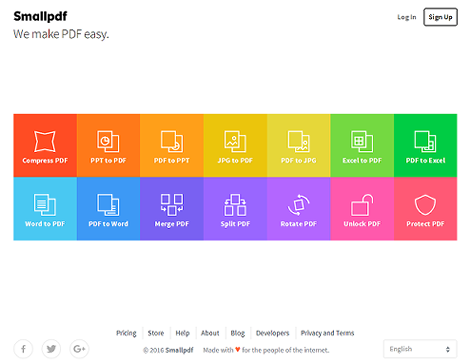Open the Twitter social icon
The height and width of the screenshot is (363, 470).
point(51,349)
